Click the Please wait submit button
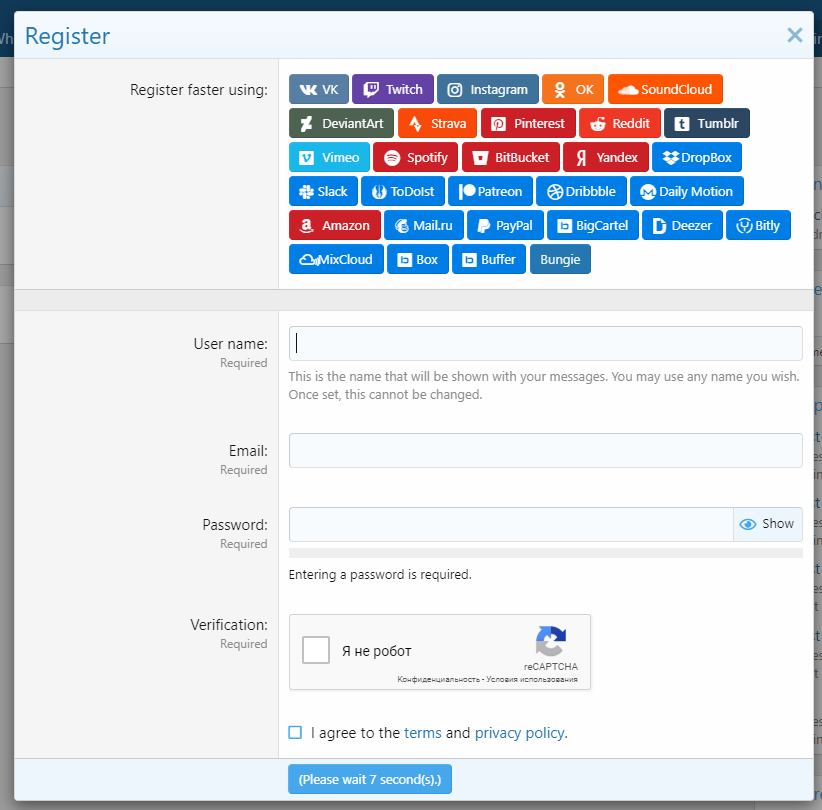 point(370,779)
